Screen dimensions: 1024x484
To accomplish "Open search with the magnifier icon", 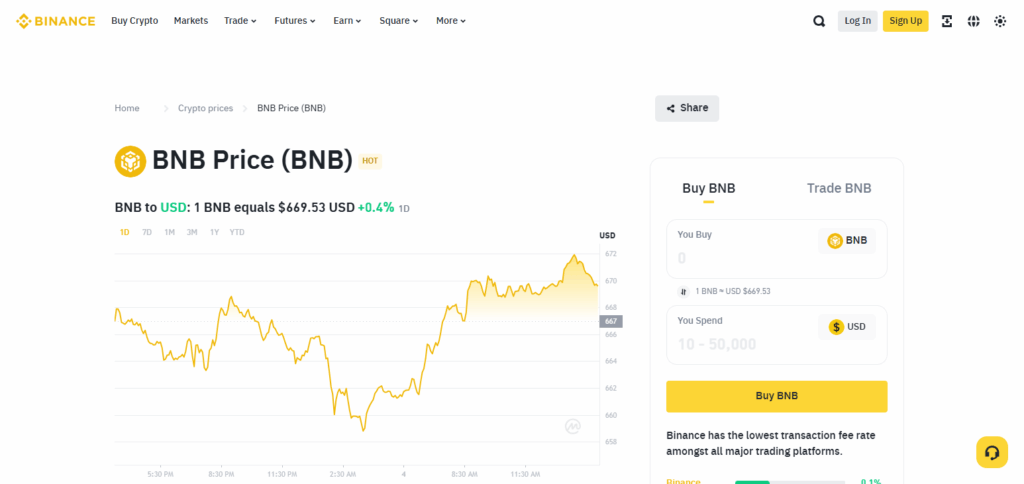I will (819, 20).
